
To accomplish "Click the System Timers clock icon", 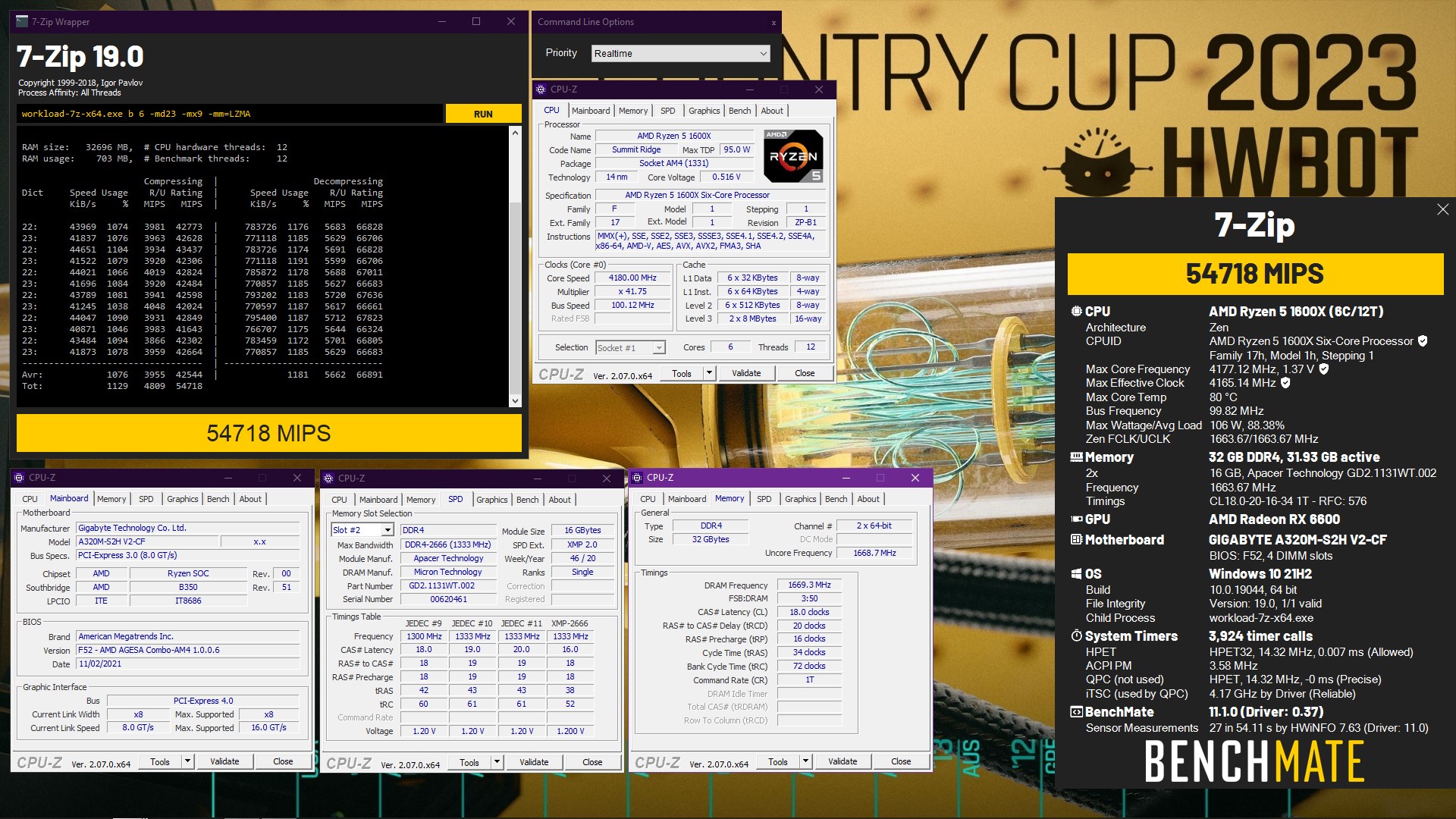I will [x=1076, y=635].
